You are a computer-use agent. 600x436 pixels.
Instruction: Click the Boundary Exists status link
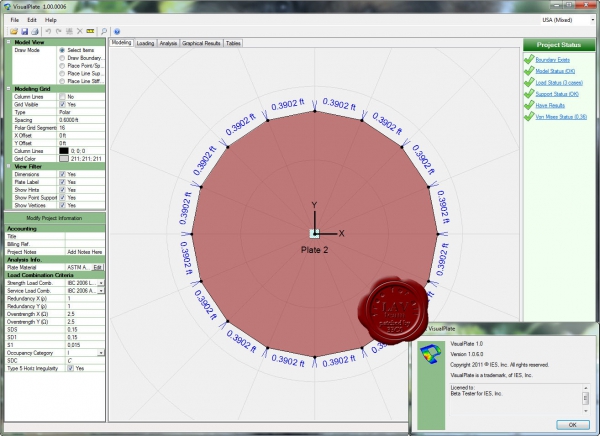pos(553,60)
